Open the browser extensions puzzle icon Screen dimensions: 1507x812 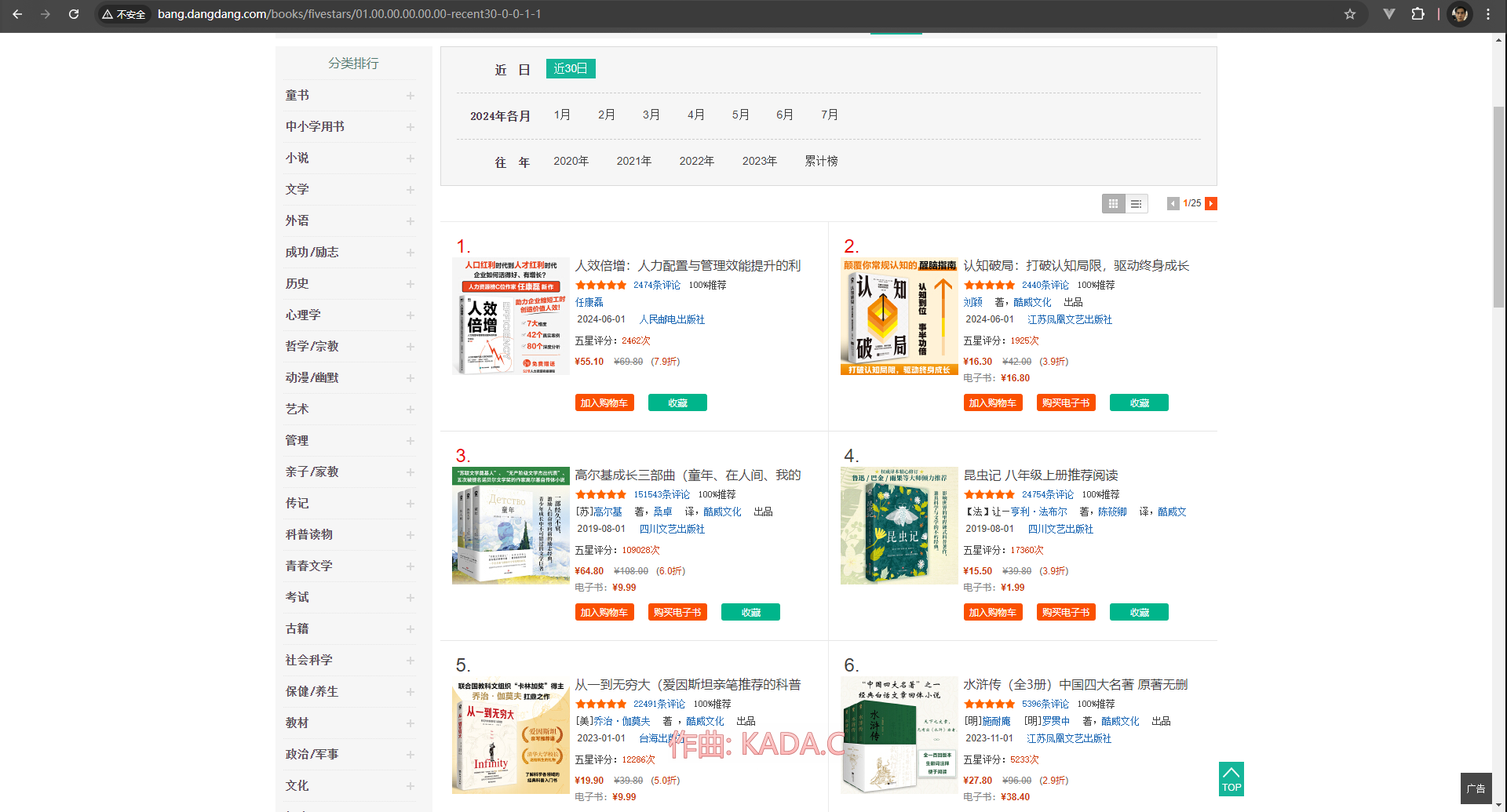[1418, 14]
